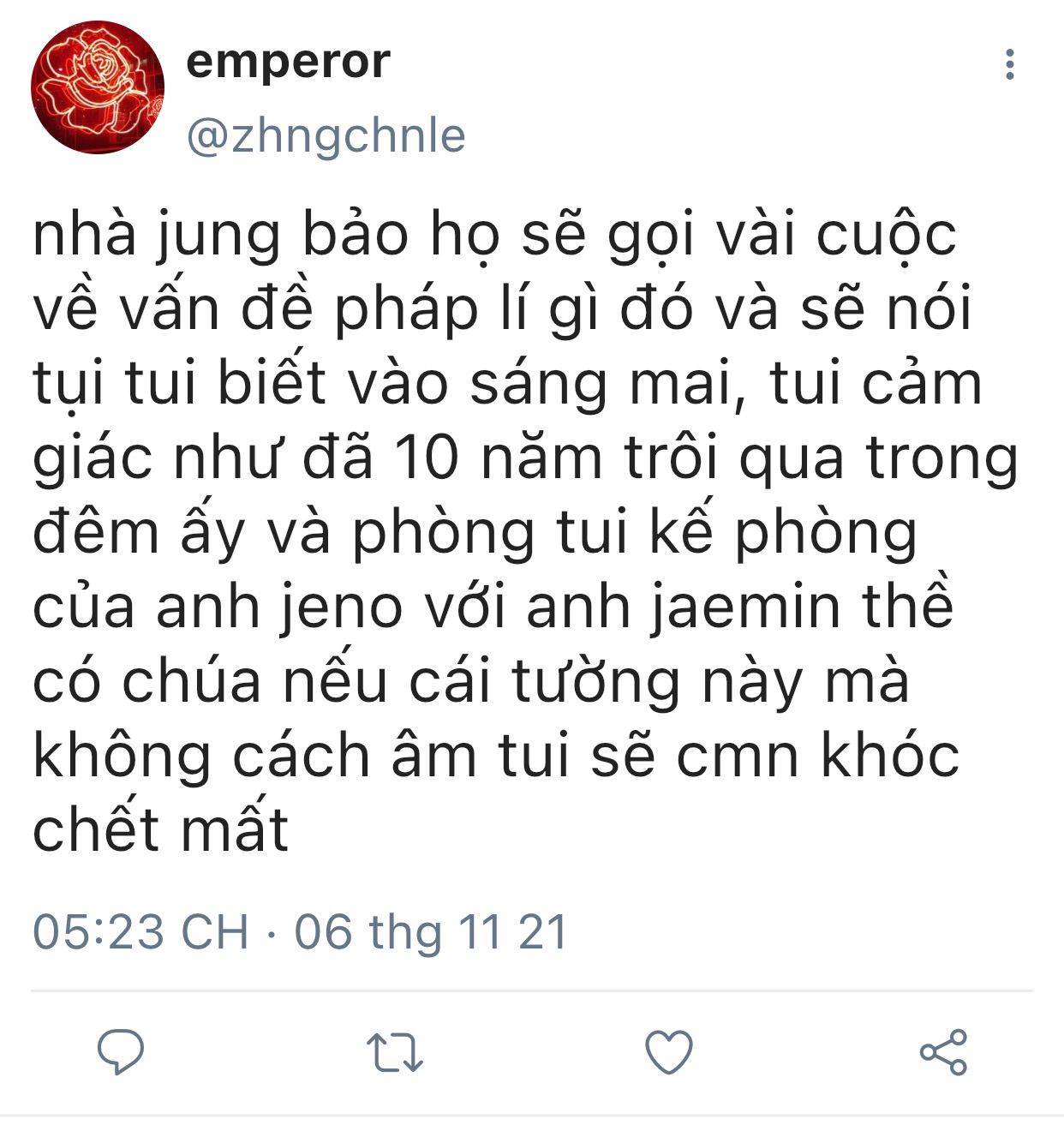The image size is (1064, 1131).
Task: Click the word "tường" in the tweet
Action: [x=595, y=682]
